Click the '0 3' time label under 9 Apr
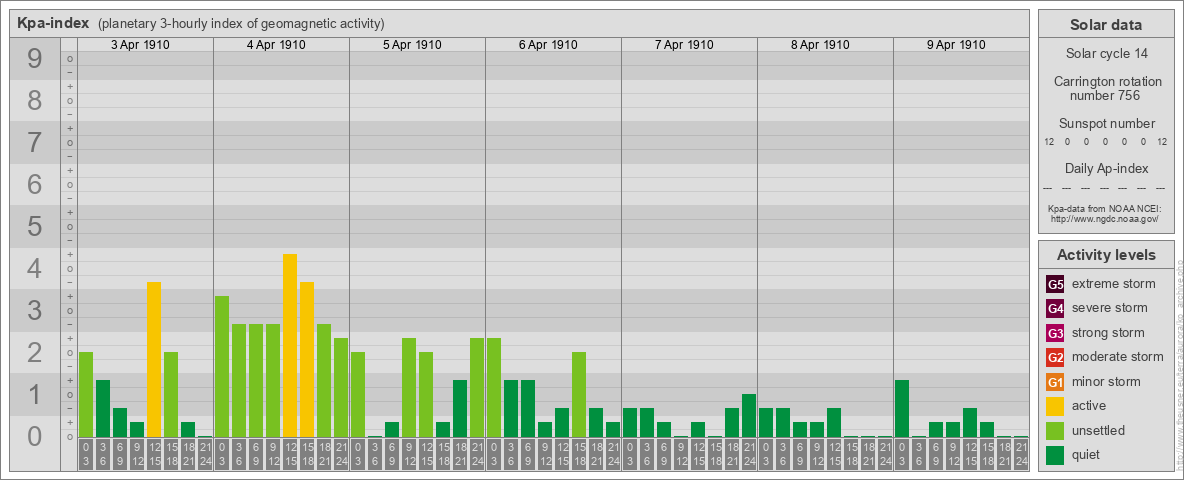This screenshot has height=480, width=1184. coord(902,454)
